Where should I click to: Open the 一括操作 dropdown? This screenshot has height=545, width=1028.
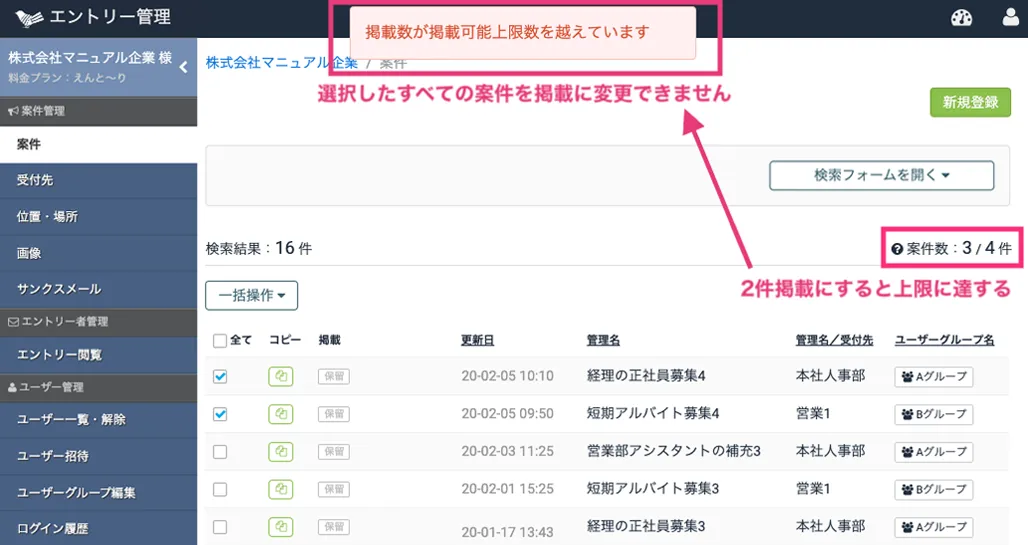(251, 296)
